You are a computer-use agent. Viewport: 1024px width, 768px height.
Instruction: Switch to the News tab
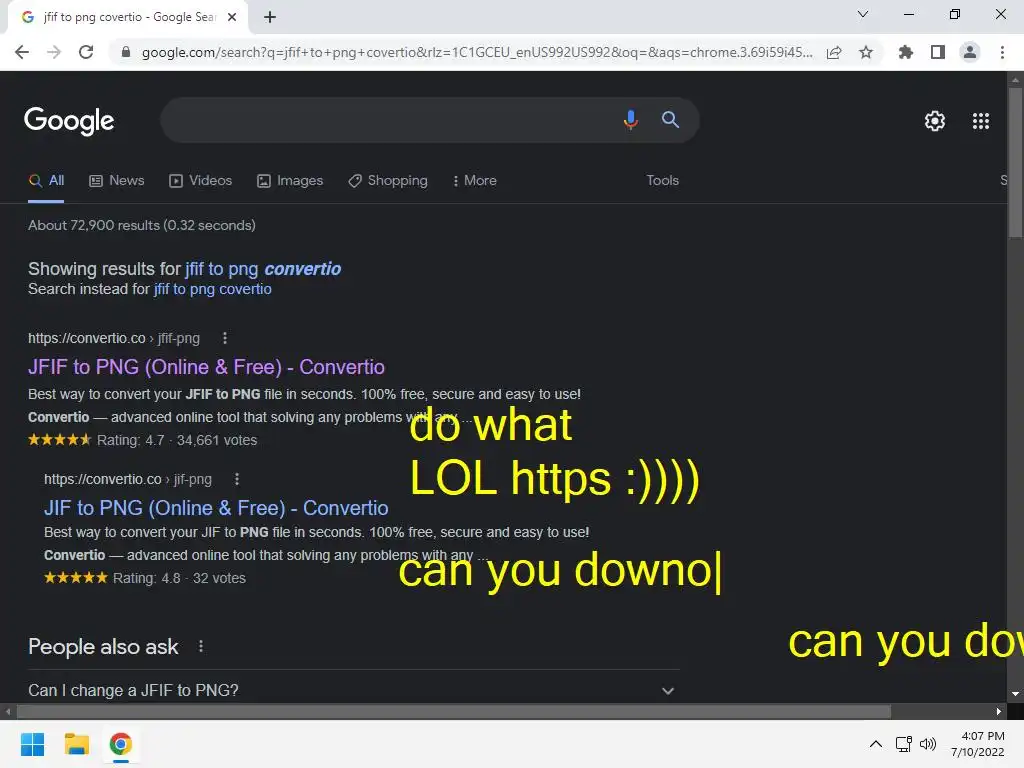point(117,181)
